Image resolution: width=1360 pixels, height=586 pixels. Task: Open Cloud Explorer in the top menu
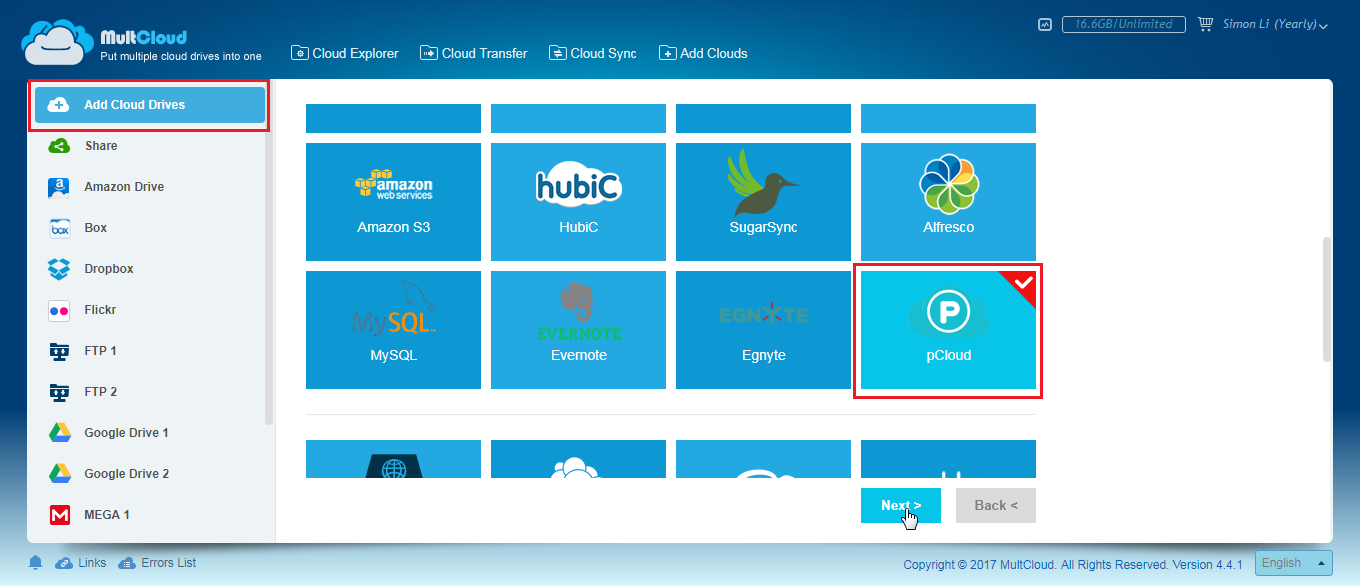(x=344, y=53)
